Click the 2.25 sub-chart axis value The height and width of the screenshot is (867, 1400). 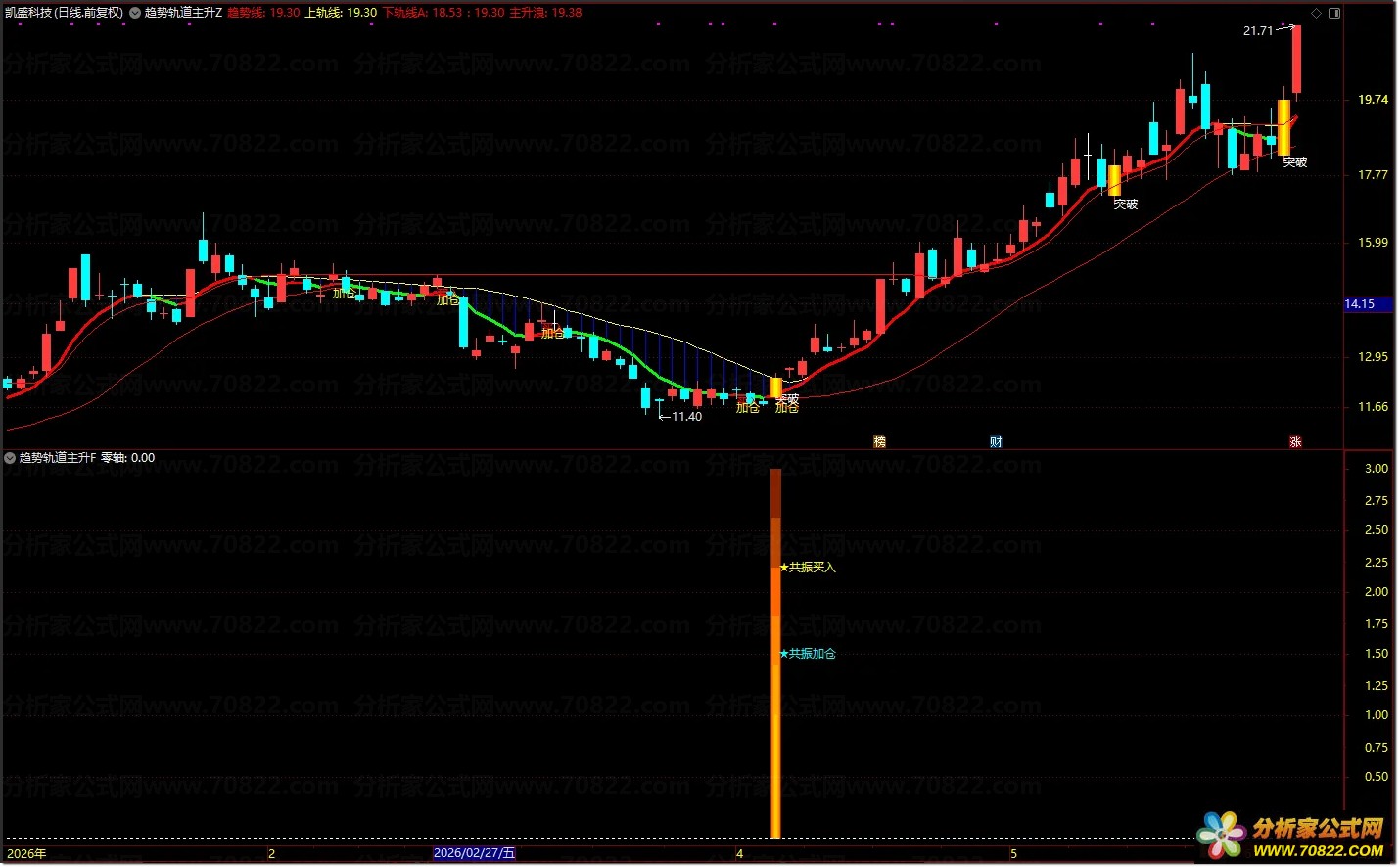point(1377,563)
